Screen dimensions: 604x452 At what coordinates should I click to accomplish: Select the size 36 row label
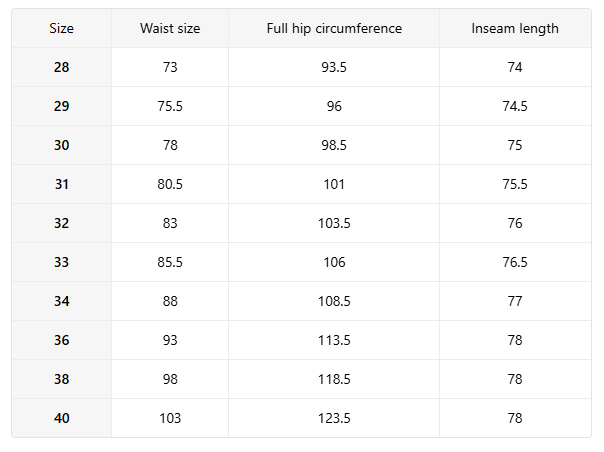(x=62, y=340)
